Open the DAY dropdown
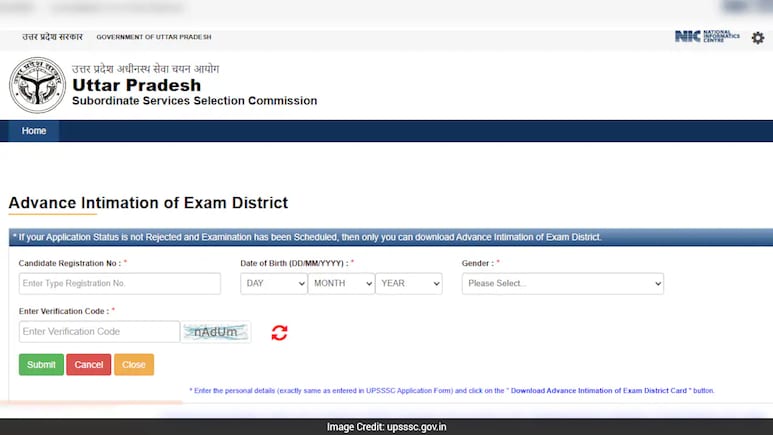Viewport: 773px width, 435px height. coord(274,284)
